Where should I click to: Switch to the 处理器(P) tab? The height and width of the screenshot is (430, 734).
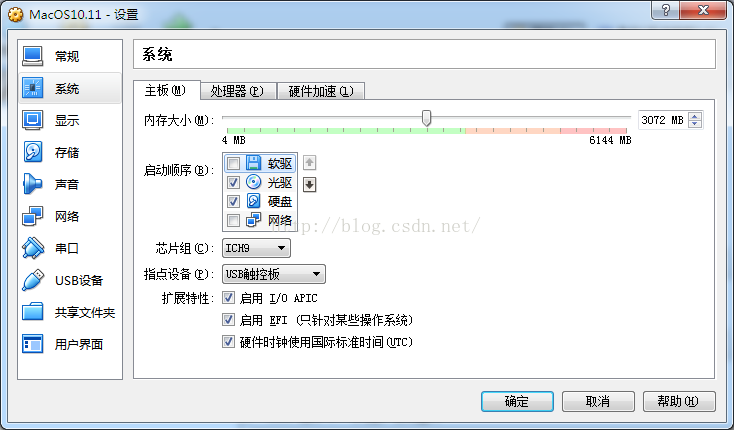click(237, 91)
